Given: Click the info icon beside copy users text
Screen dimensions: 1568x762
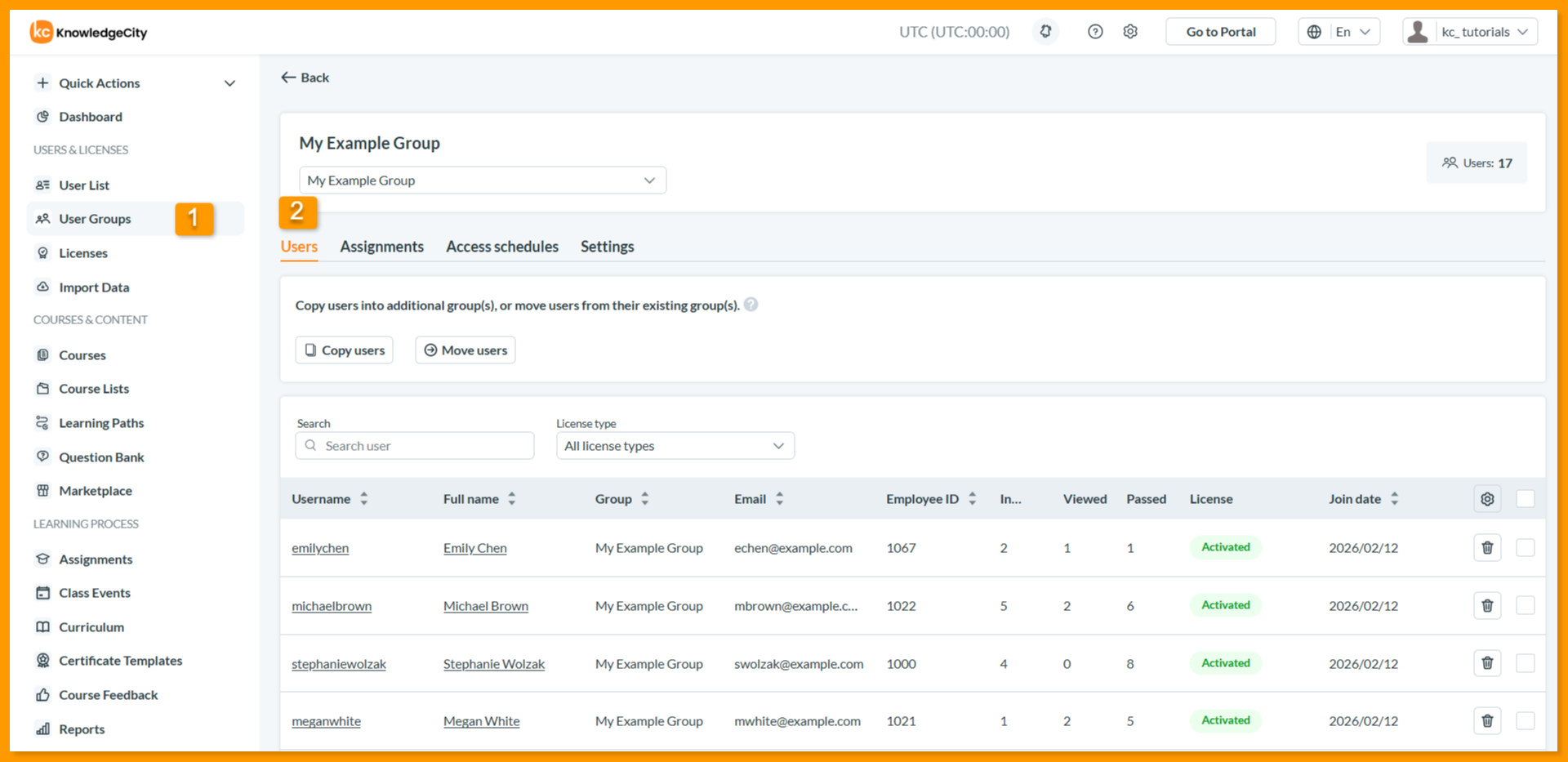Looking at the screenshot, I should tap(751, 305).
